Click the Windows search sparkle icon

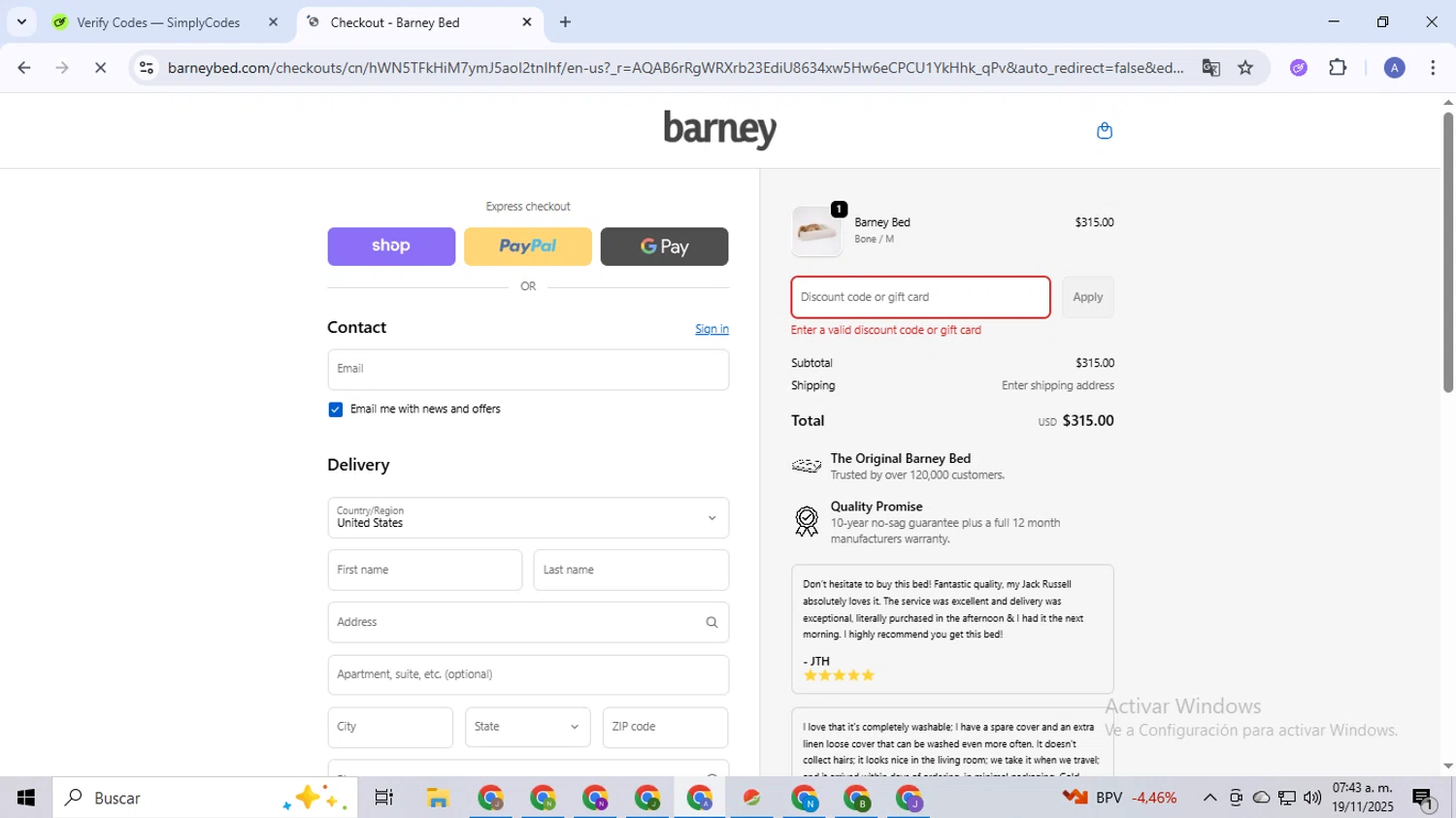(x=314, y=798)
